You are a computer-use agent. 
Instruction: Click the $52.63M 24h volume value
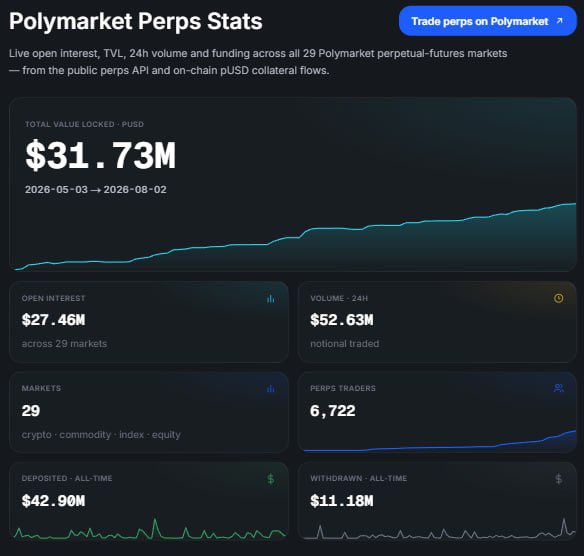(342, 320)
